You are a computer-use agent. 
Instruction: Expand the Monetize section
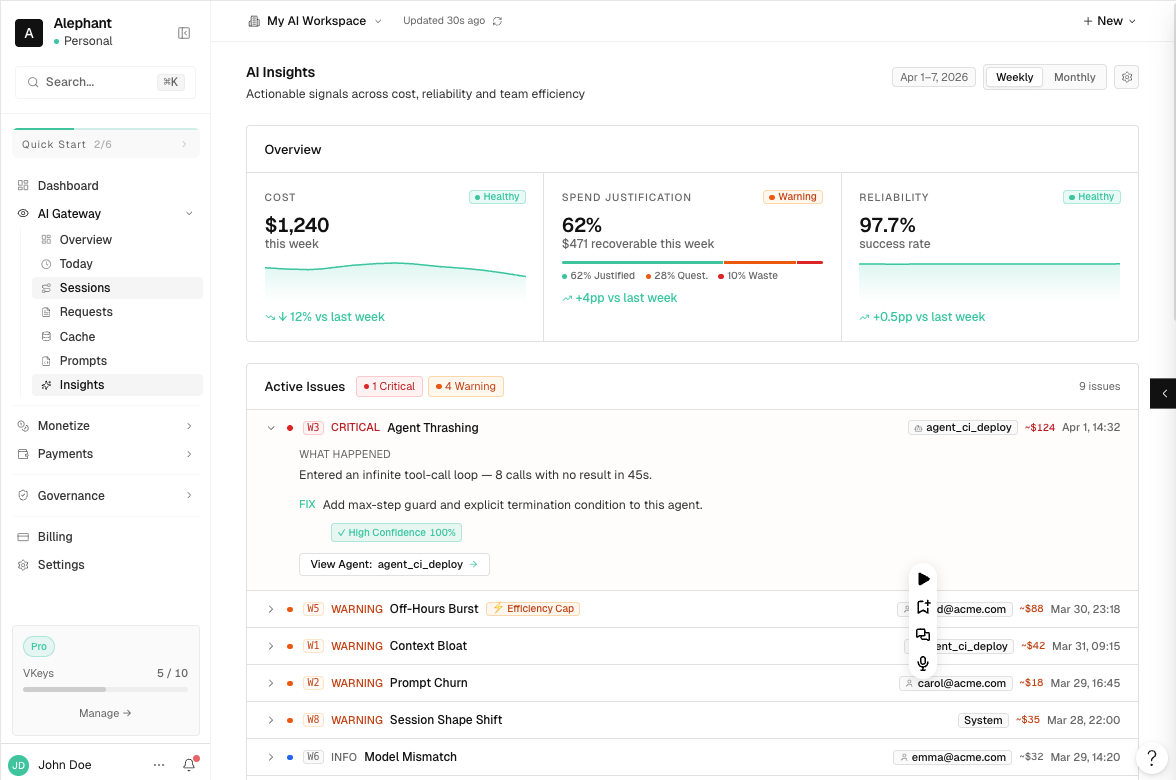coord(105,426)
